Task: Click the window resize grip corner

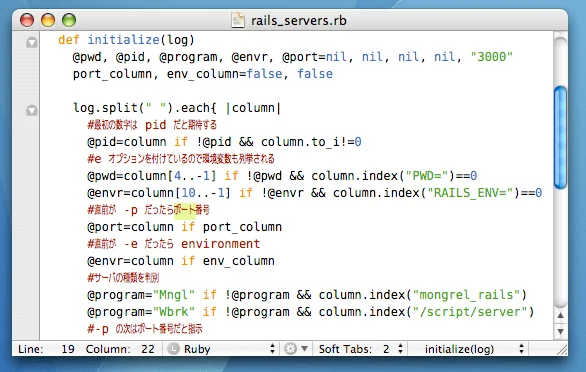Action: [561, 349]
